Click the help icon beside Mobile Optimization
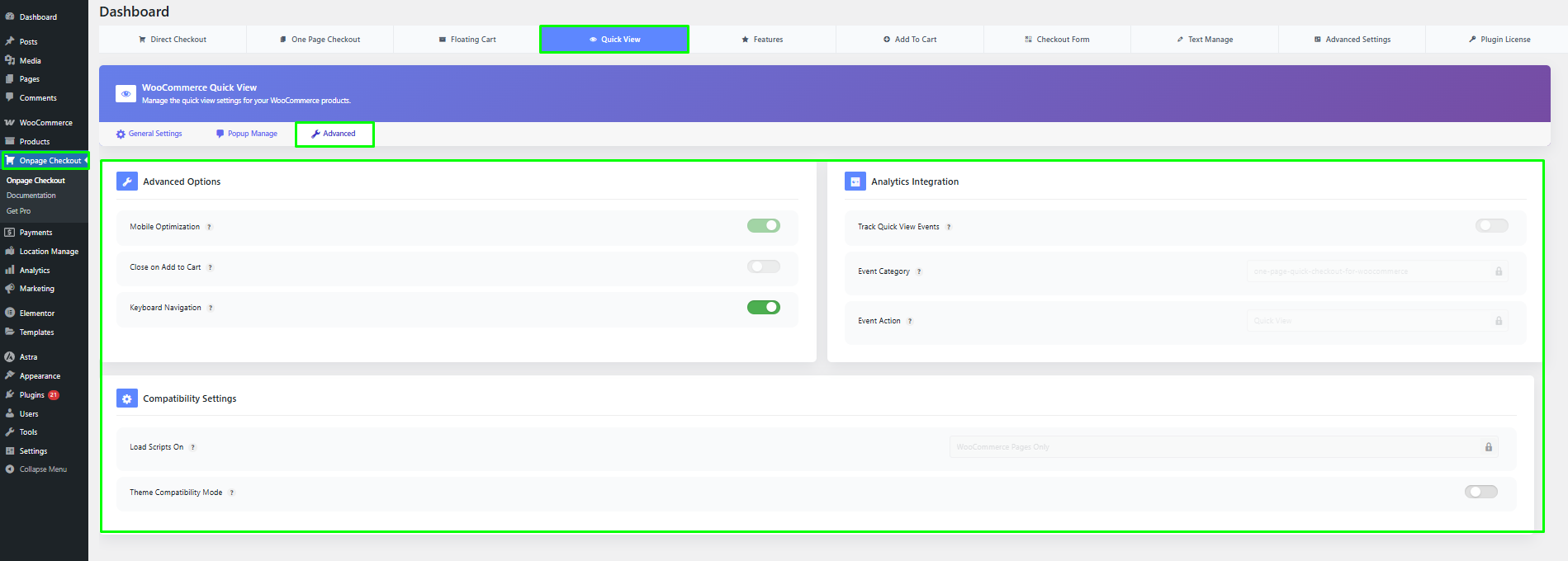The height and width of the screenshot is (561, 1568). click(x=209, y=227)
